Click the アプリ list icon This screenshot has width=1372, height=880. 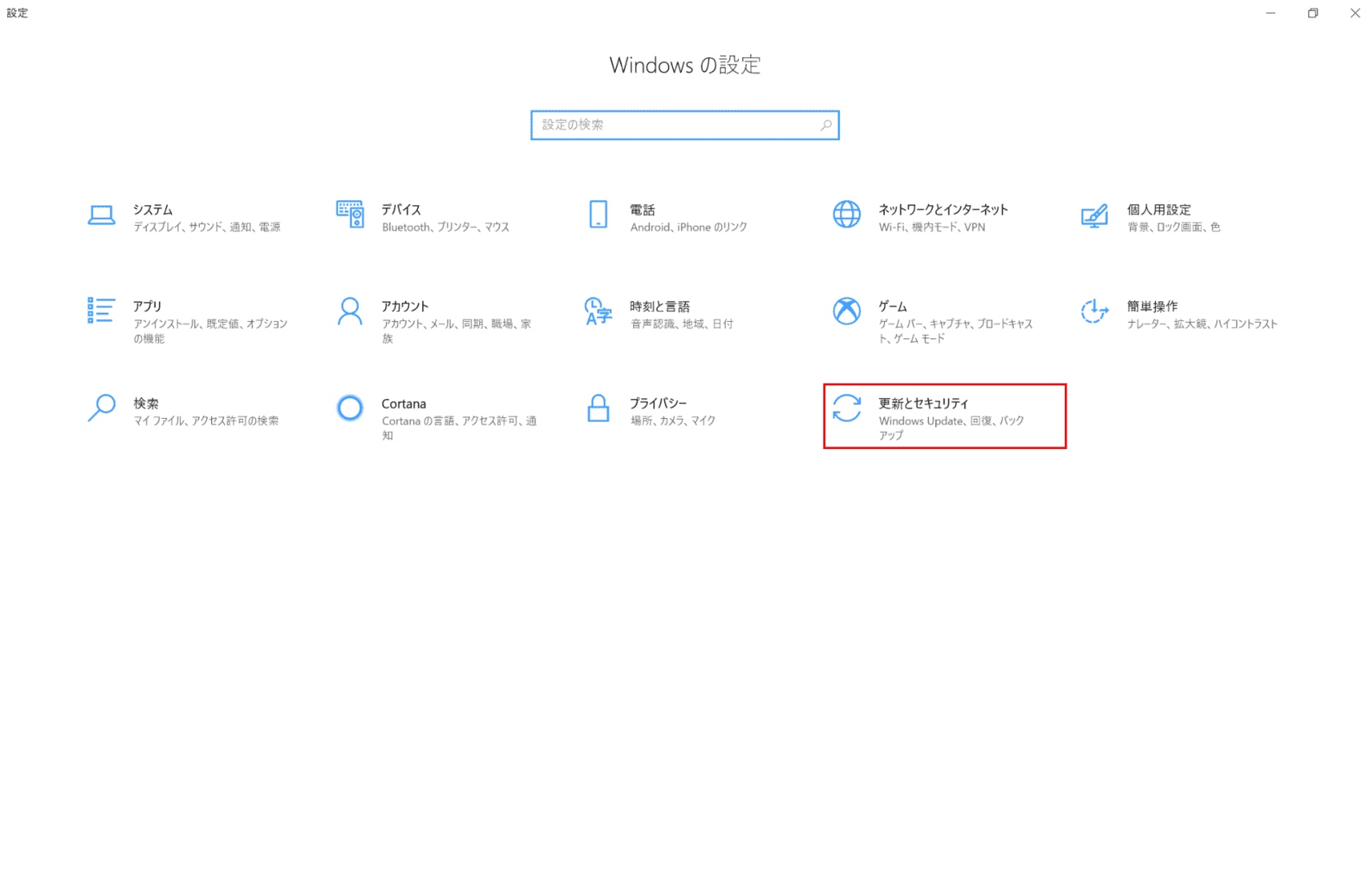point(101,310)
